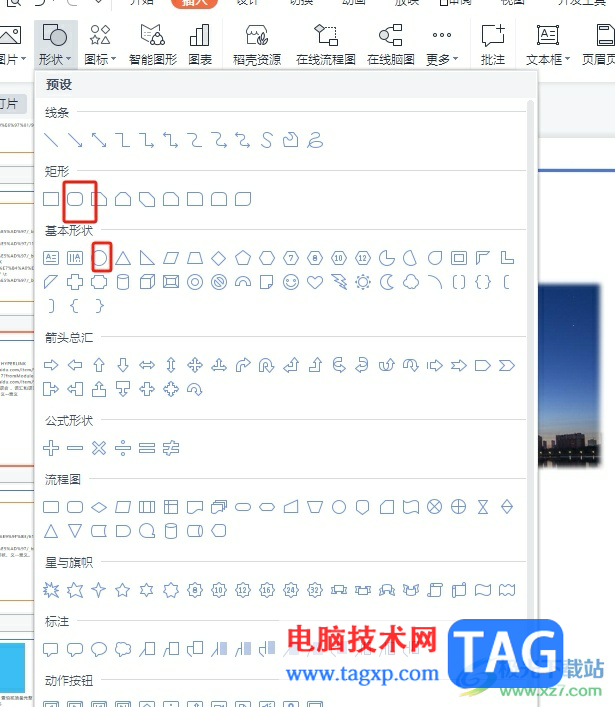This screenshot has height=707, width=615.
Task: Select the isosceles triangle shape
Action: click(123, 258)
